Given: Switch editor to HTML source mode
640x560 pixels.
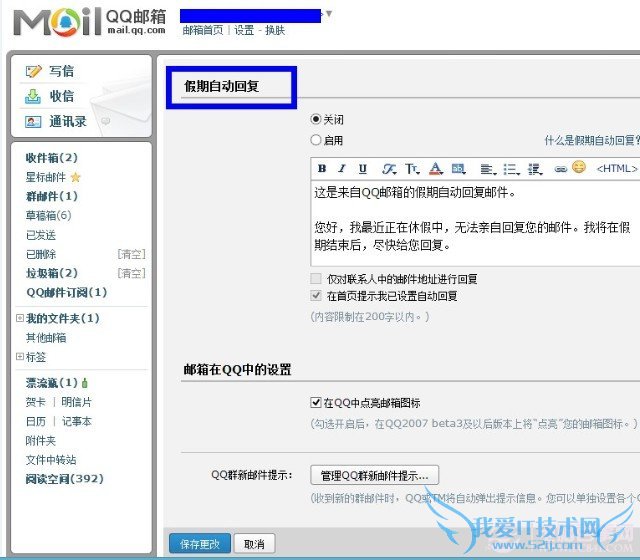Looking at the screenshot, I should 617,169.
